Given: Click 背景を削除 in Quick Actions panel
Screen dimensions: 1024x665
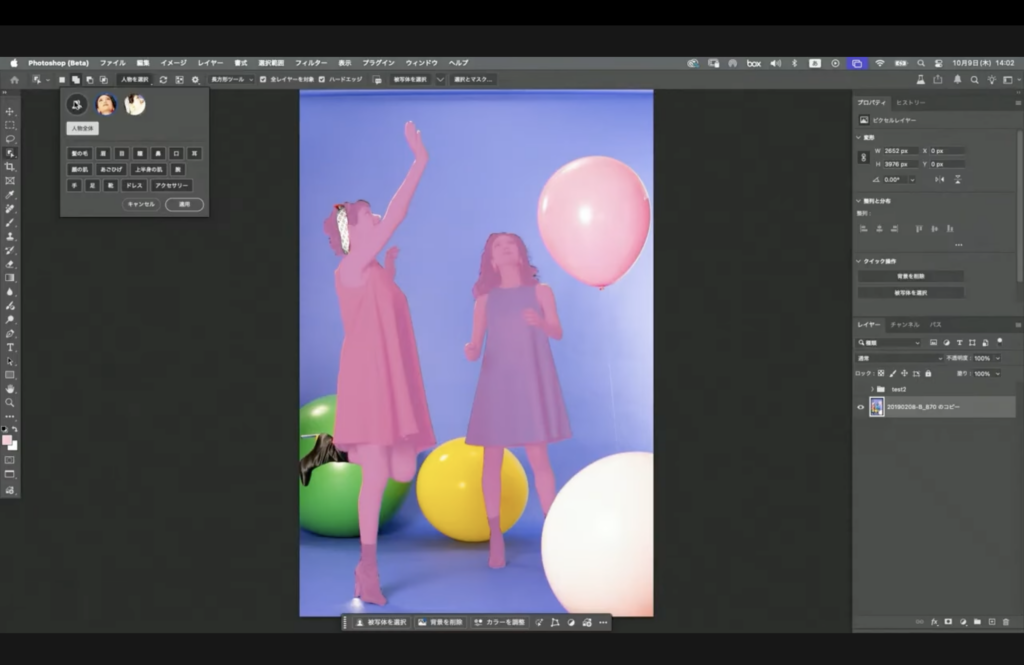Looking at the screenshot, I should pos(910,276).
